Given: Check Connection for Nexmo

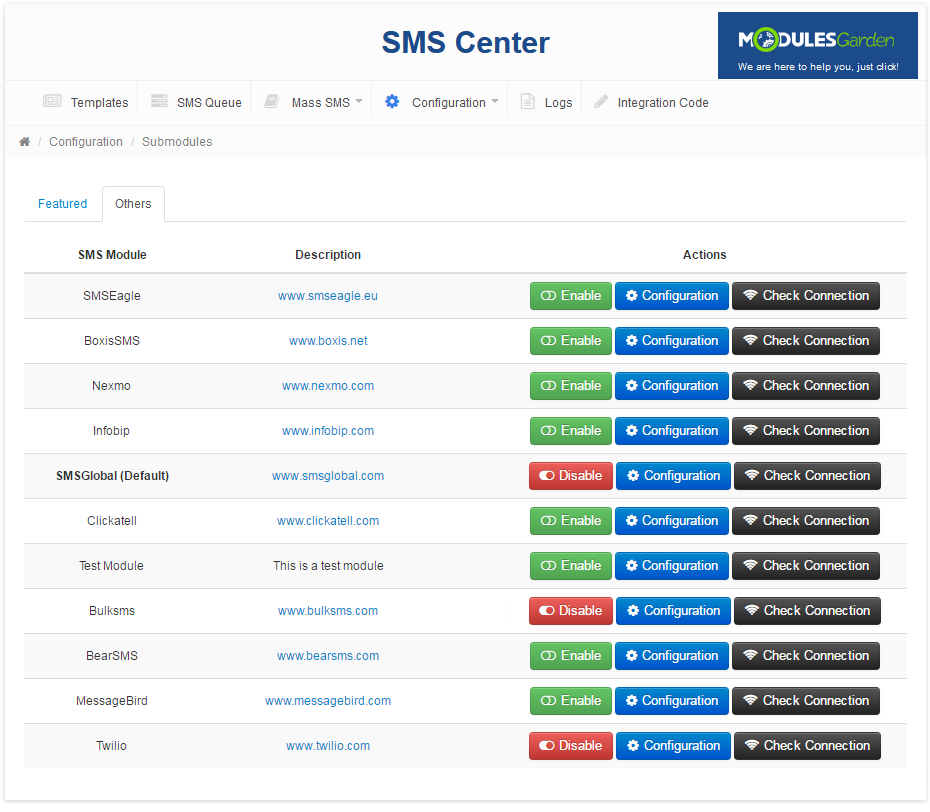Looking at the screenshot, I should click(x=805, y=386).
